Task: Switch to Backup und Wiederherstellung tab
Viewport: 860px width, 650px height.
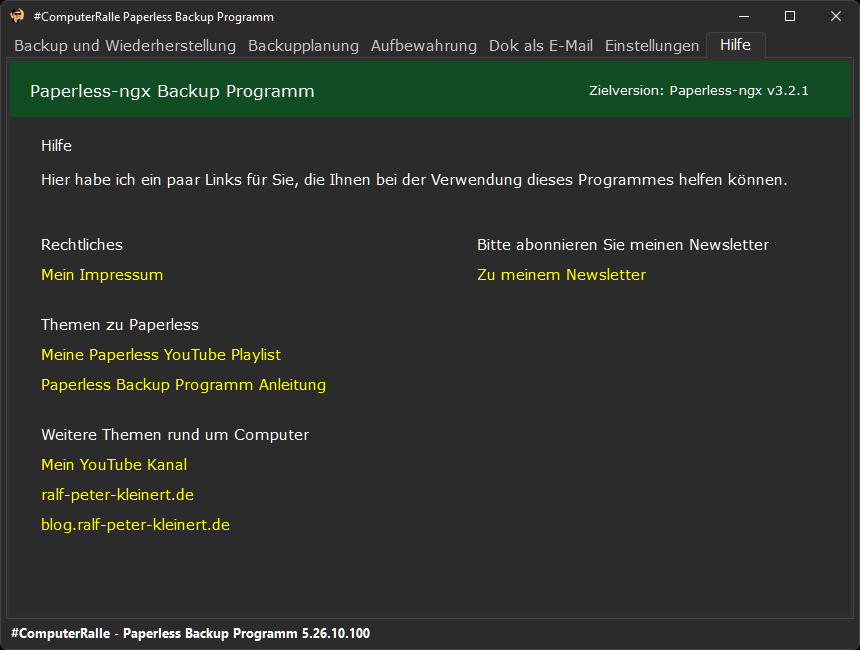Action: click(x=125, y=46)
